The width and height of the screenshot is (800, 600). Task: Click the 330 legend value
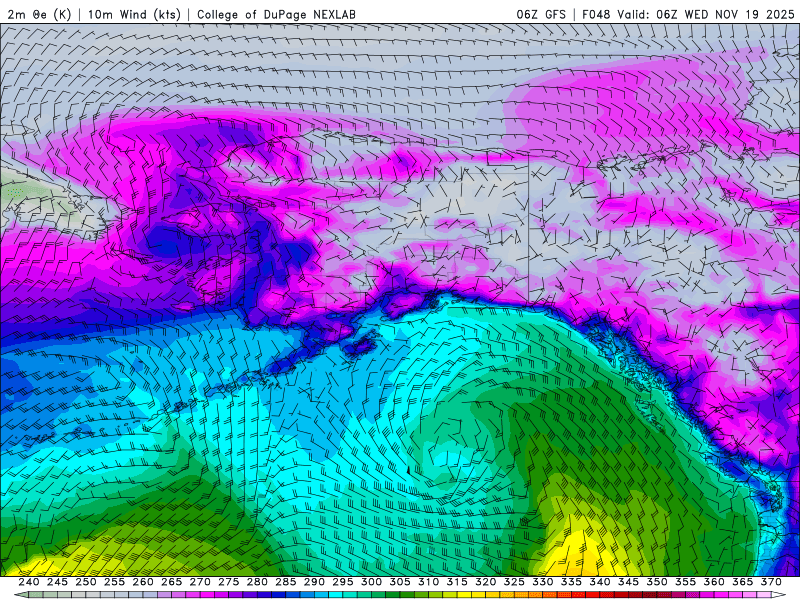[543, 582]
